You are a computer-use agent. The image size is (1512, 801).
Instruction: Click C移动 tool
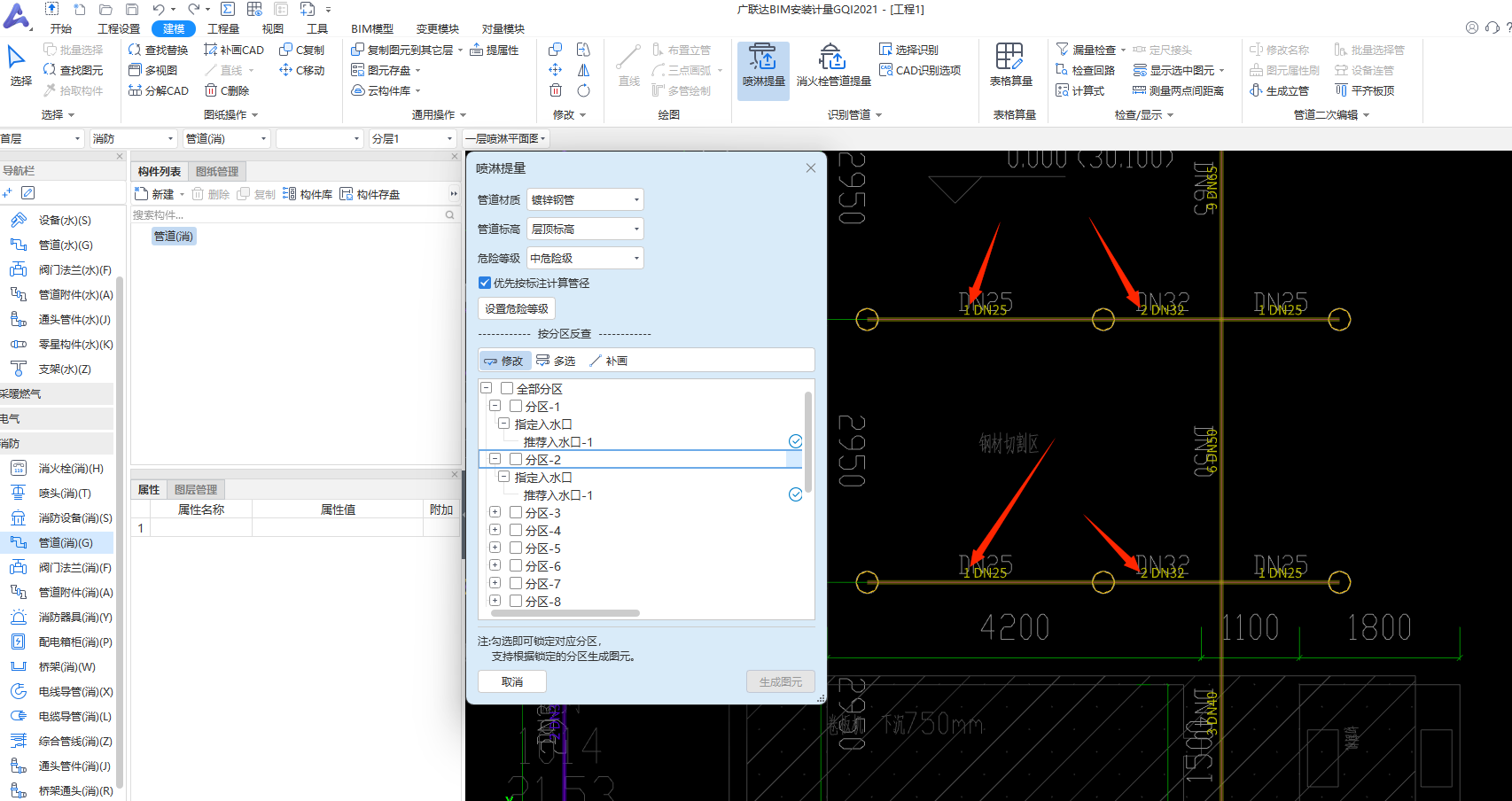point(301,70)
